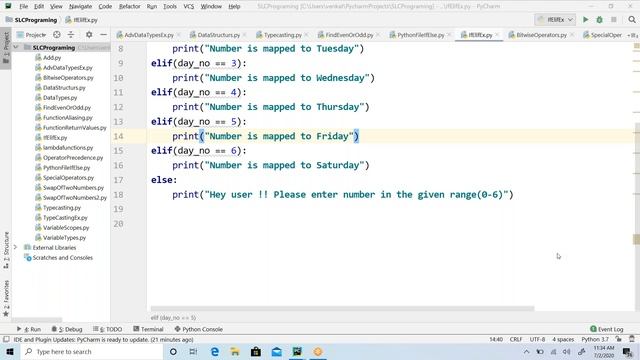640x360 pixels.
Task: Open the Terminal tool window
Action: click(x=148, y=329)
